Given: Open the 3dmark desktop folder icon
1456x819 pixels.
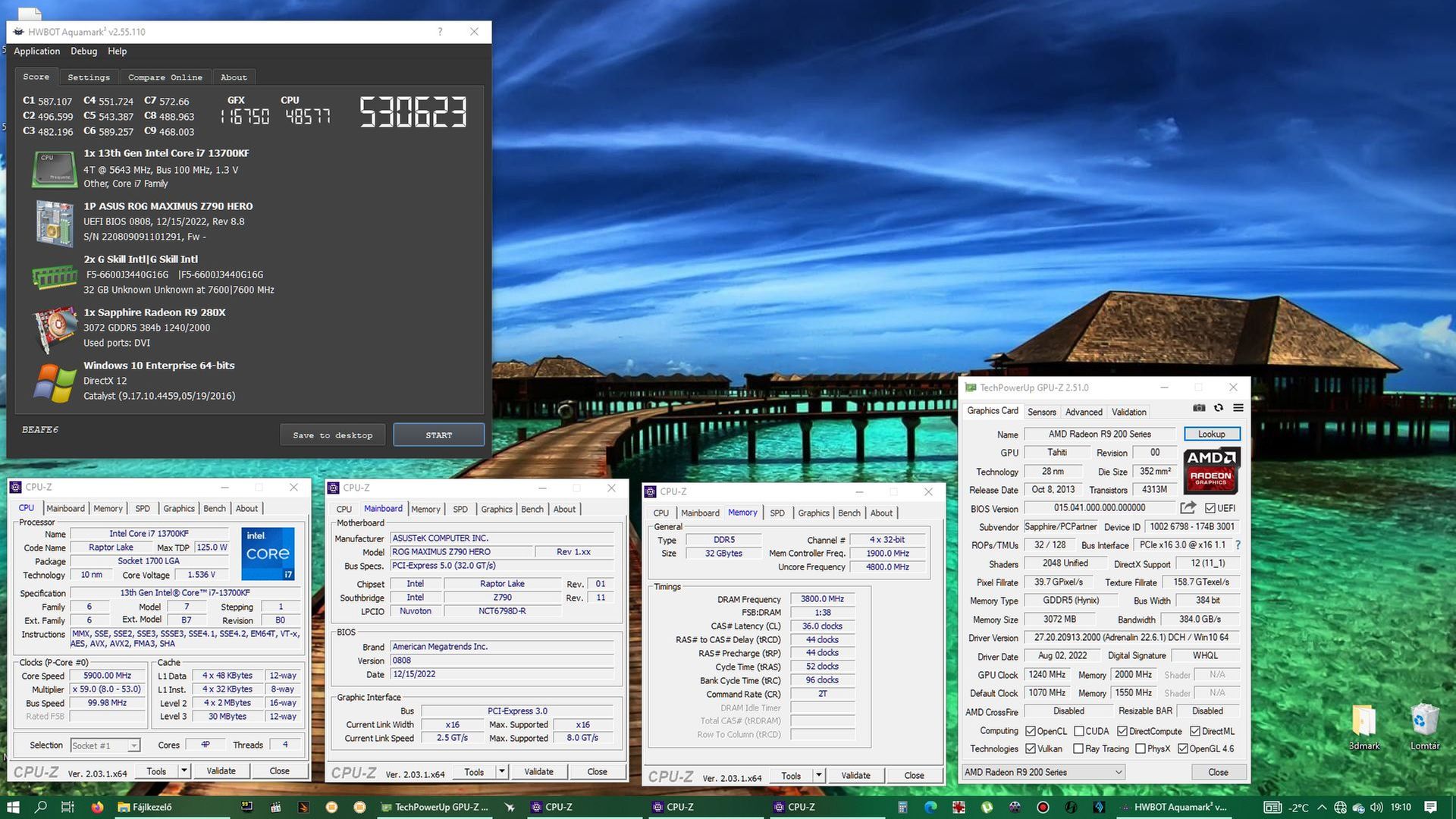Looking at the screenshot, I should [1363, 726].
